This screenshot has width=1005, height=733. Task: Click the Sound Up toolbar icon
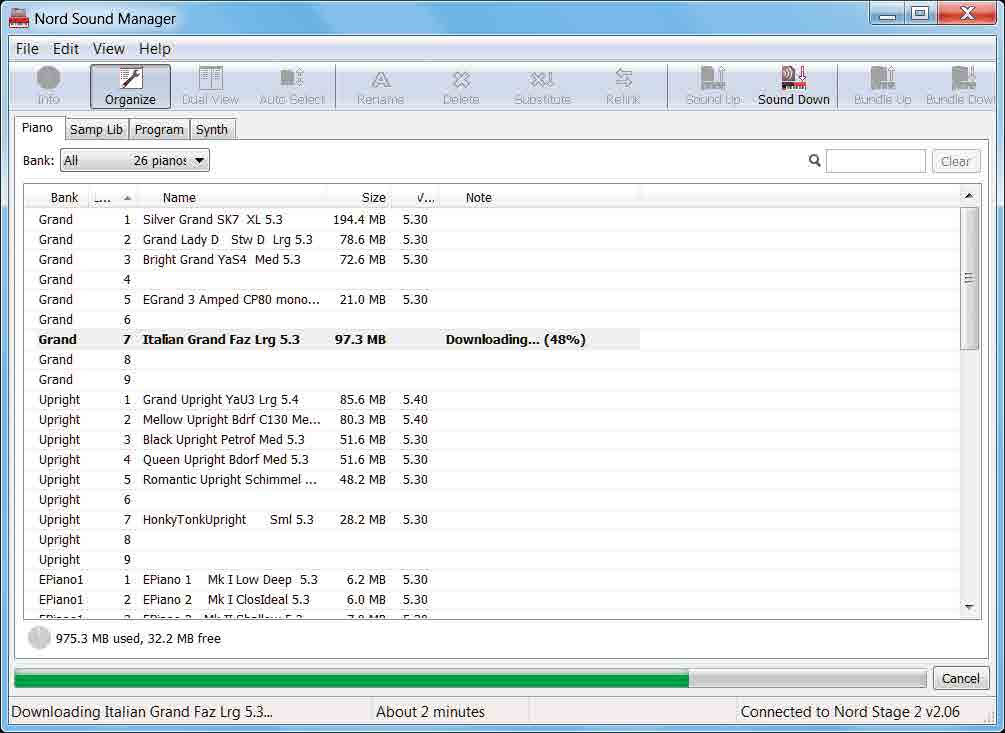pyautogui.click(x=713, y=86)
